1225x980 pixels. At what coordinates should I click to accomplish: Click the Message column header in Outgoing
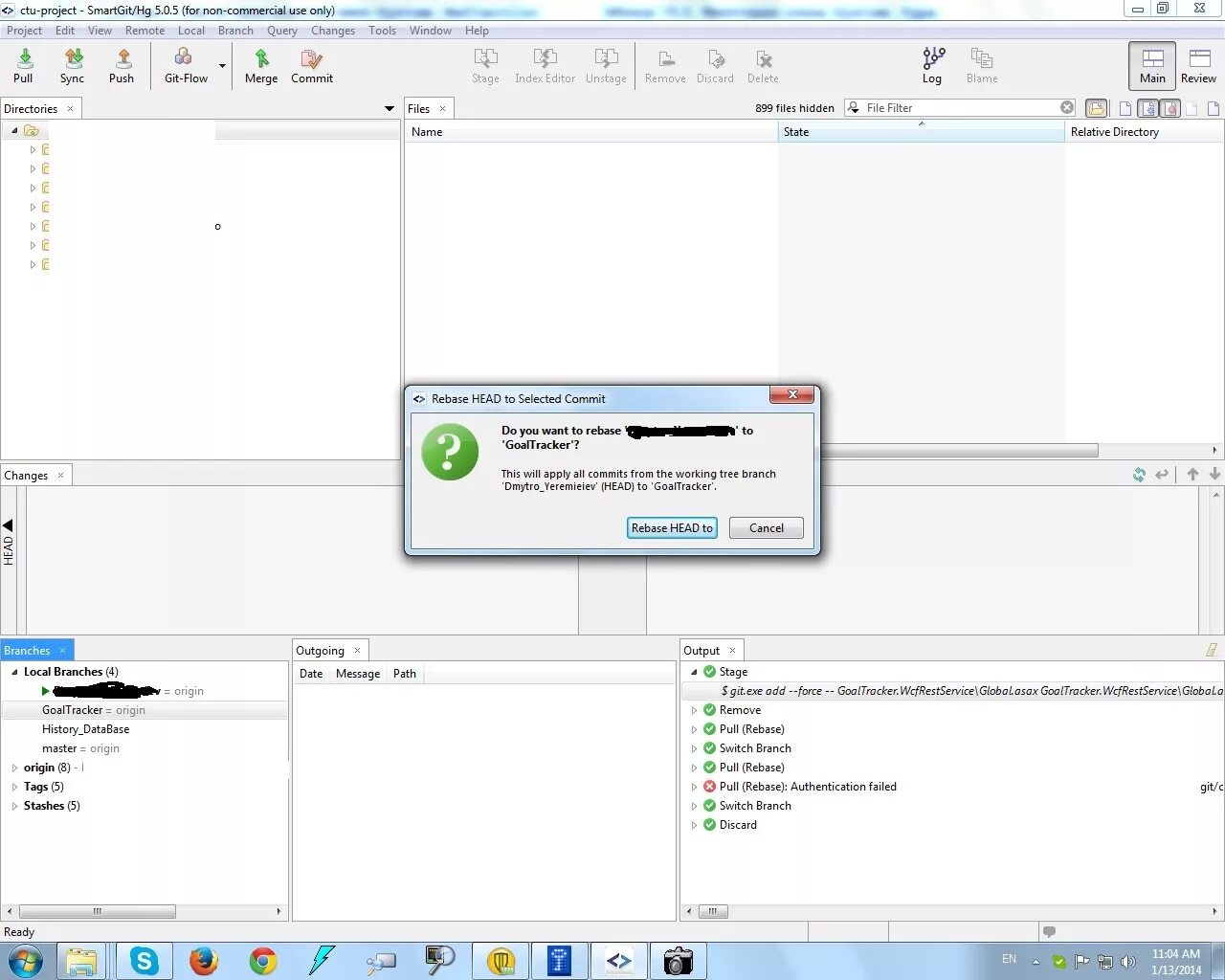coord(358,674)
